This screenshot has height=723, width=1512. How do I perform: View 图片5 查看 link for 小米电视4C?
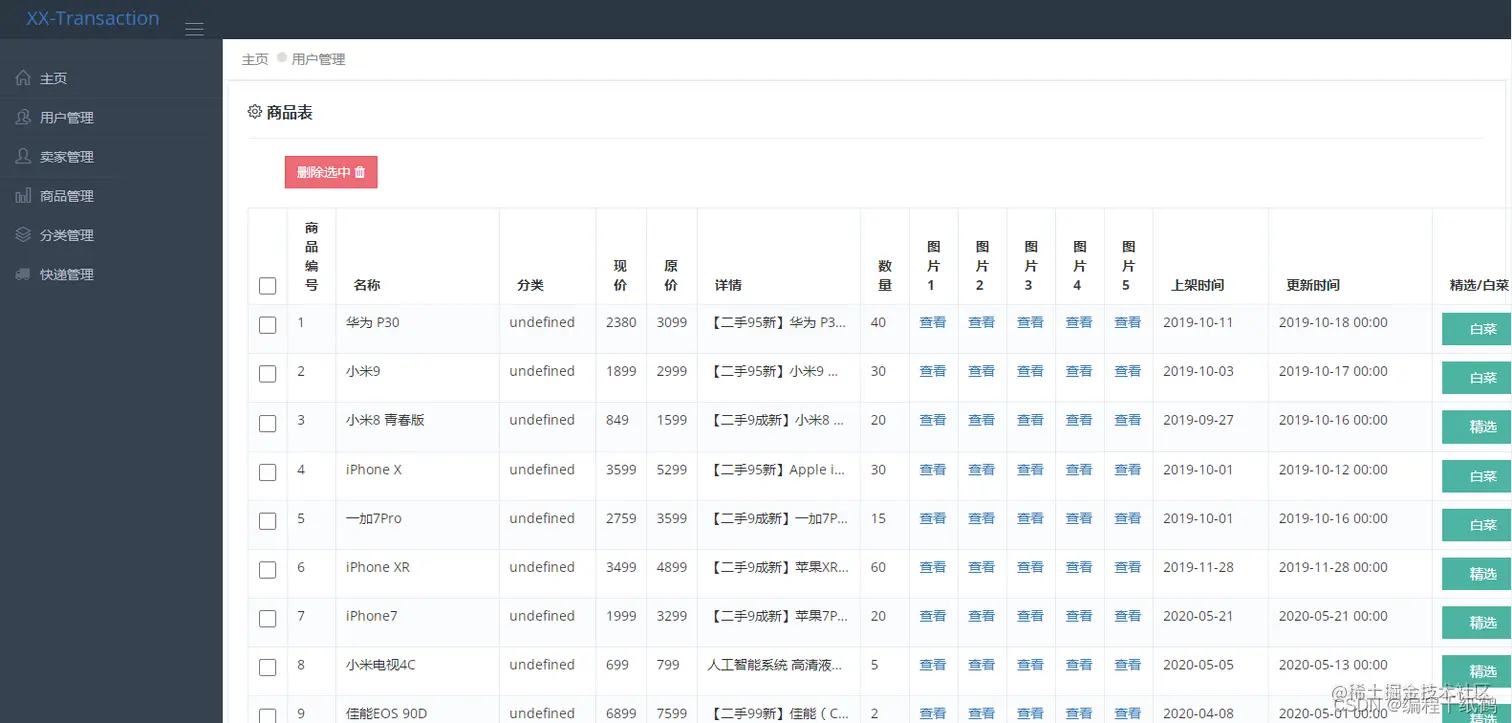click(x=1128, y=665)
